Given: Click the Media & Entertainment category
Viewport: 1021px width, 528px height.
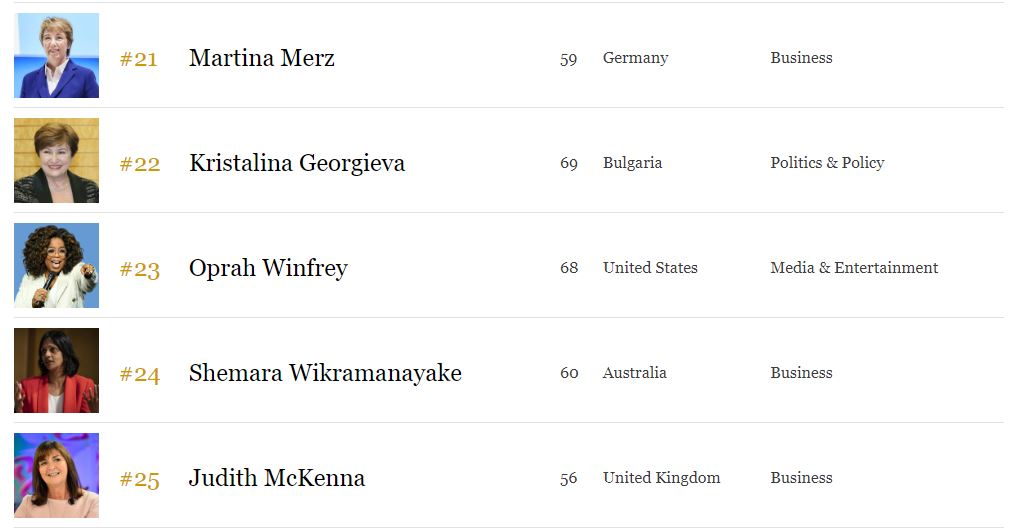Looking at the screenshot, I should pos(854,268).
